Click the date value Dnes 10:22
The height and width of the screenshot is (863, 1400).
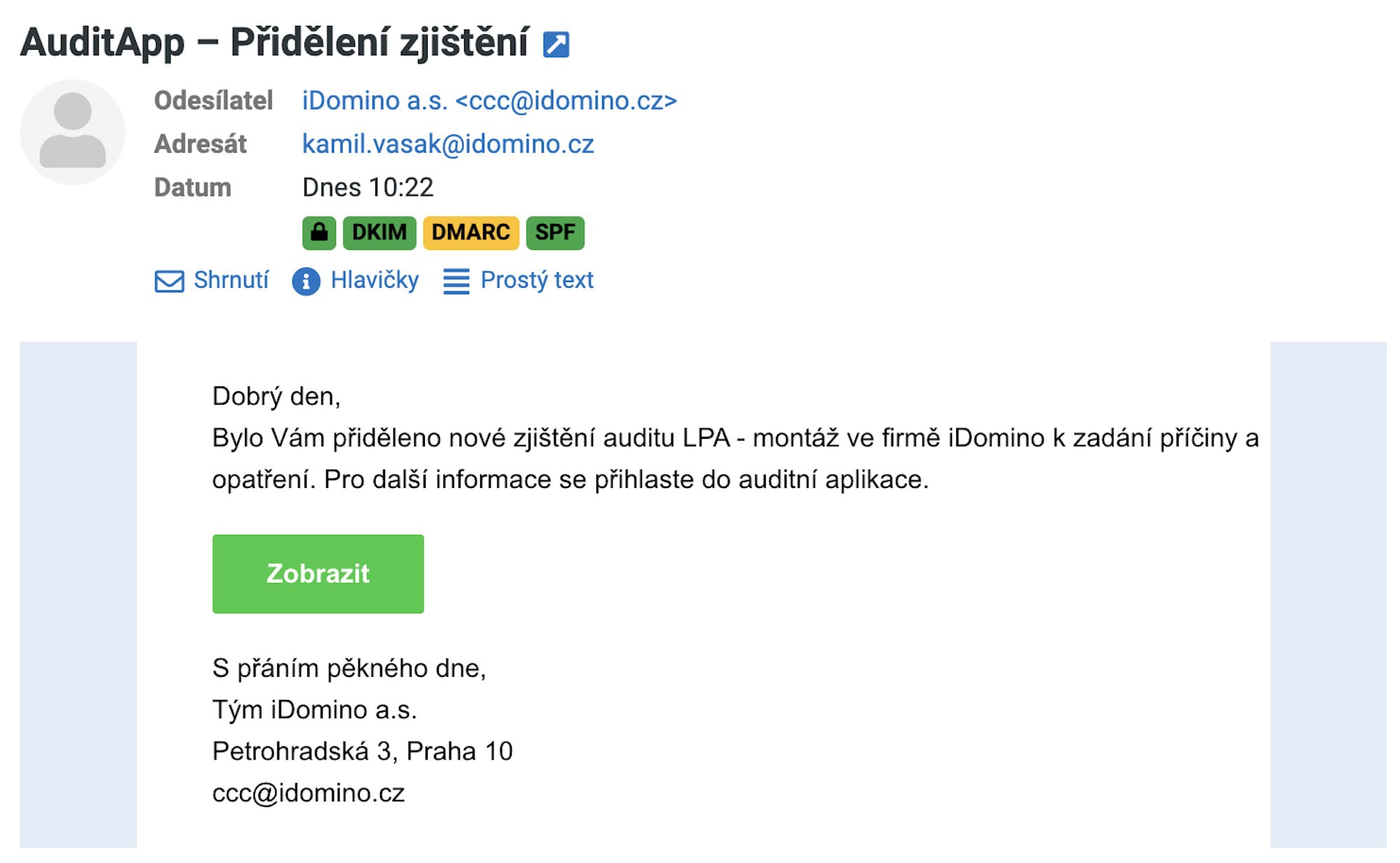[367, 188]
